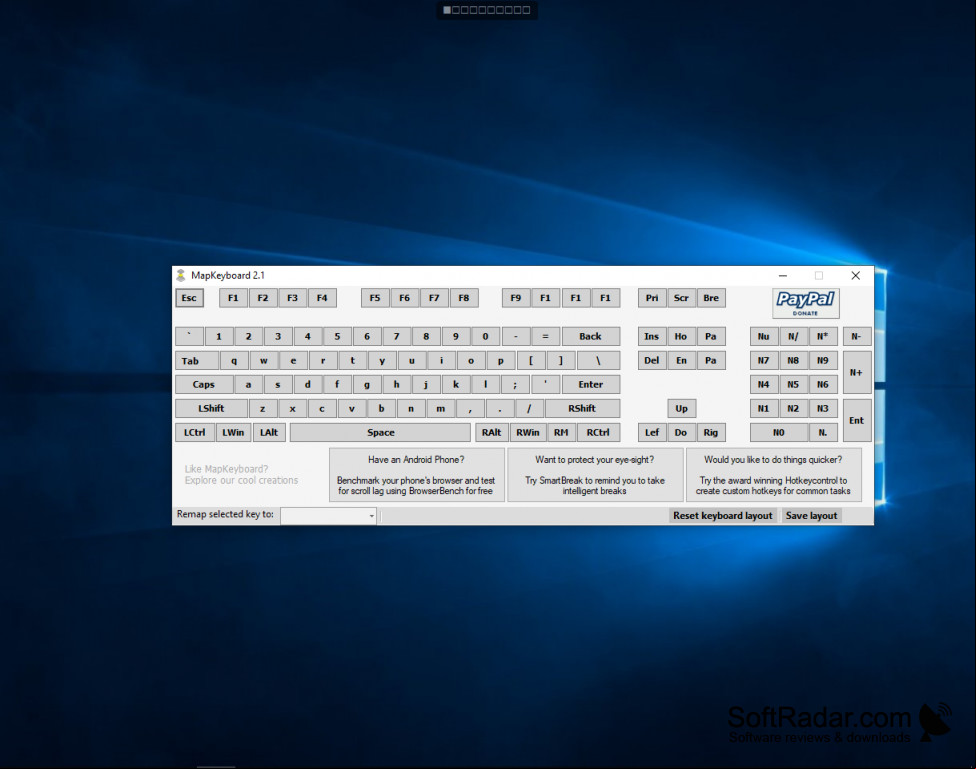Select the Caps key
Screen dimensions: 976x769
pyautogui.click(x=204, y=384)
